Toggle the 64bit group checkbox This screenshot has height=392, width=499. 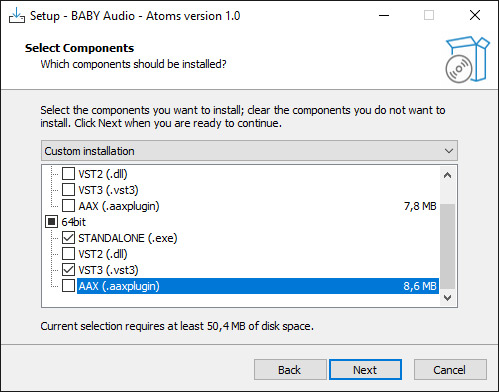51,222
